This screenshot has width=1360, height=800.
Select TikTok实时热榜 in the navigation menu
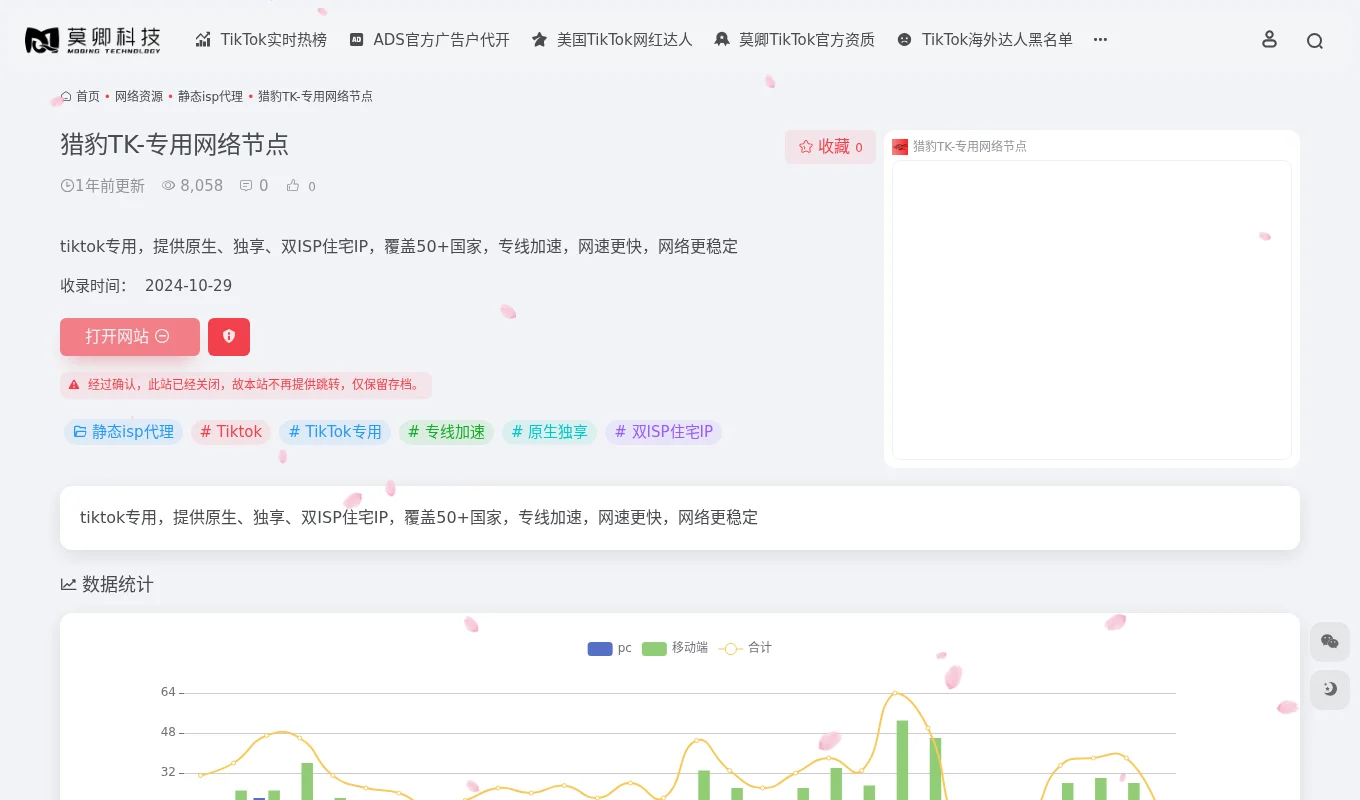point(261,40)
